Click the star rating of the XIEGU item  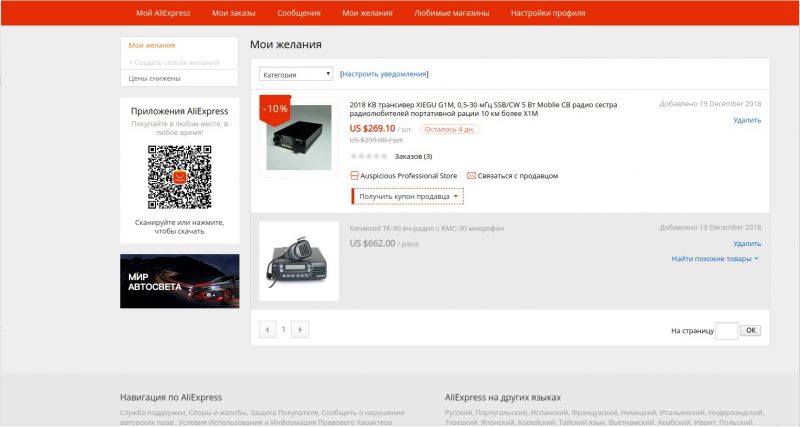tap(369, 156)
